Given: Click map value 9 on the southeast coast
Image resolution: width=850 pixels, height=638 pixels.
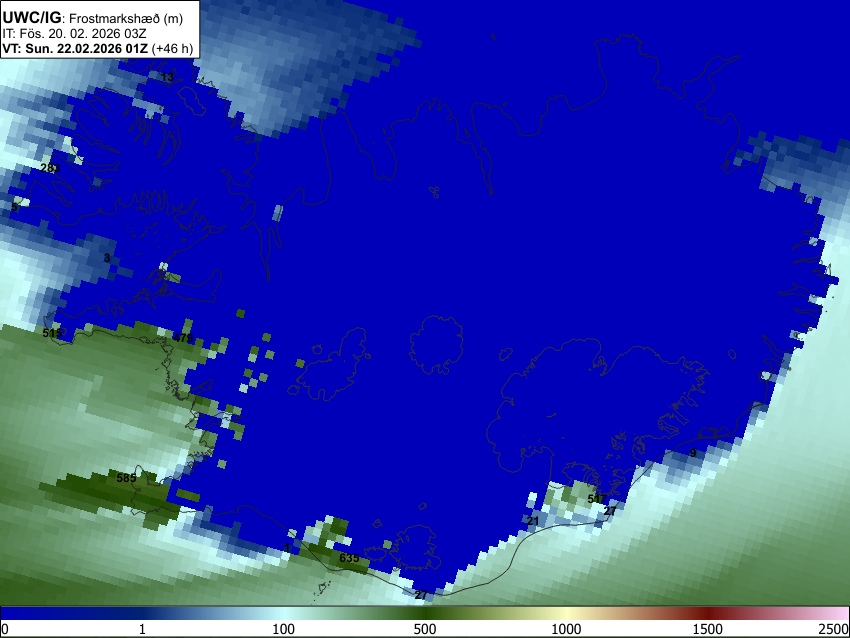Looking at the screenshot, I should [x=693, y=453].
